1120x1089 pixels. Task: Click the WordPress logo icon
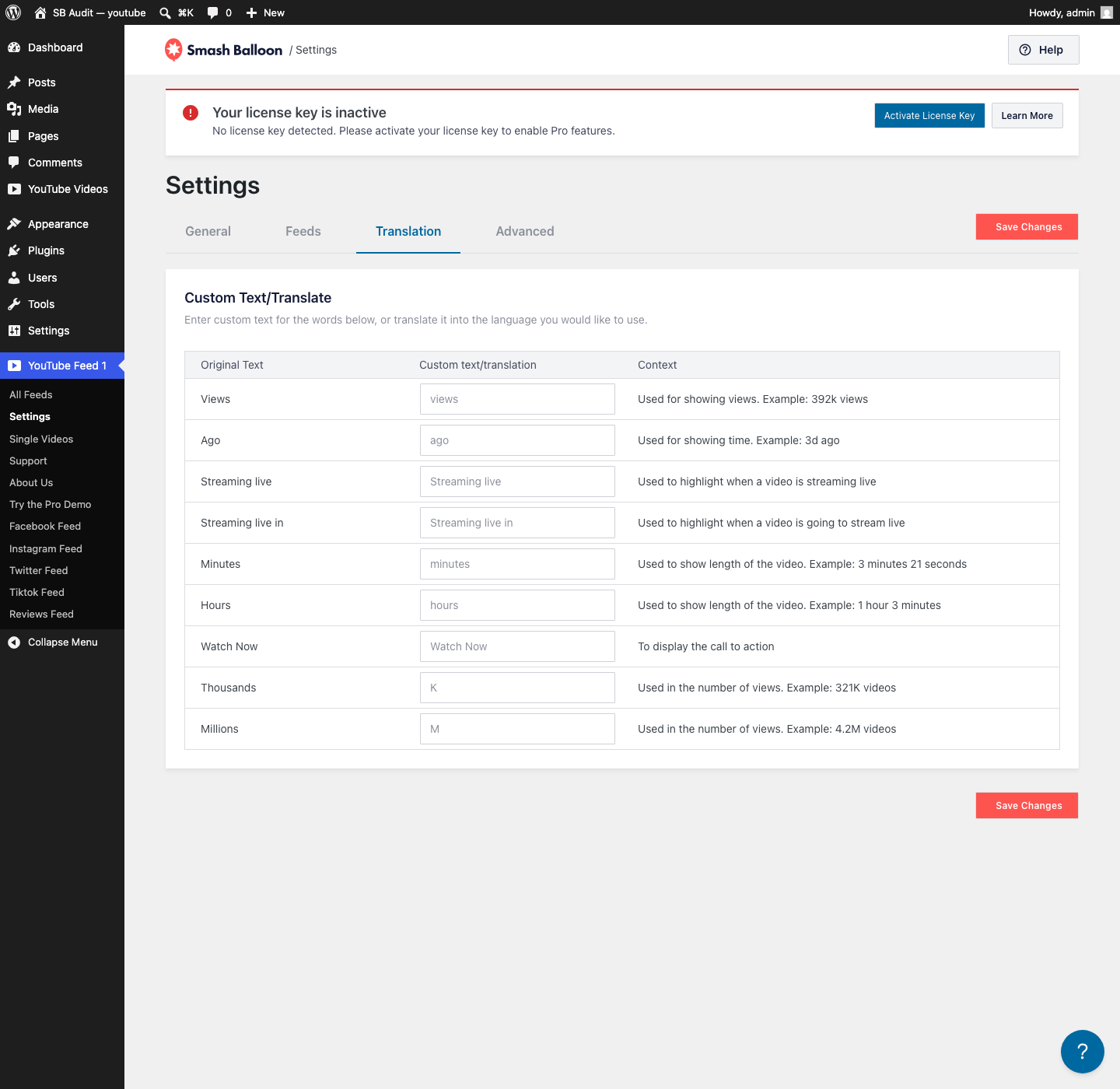[x=13, y=12]
